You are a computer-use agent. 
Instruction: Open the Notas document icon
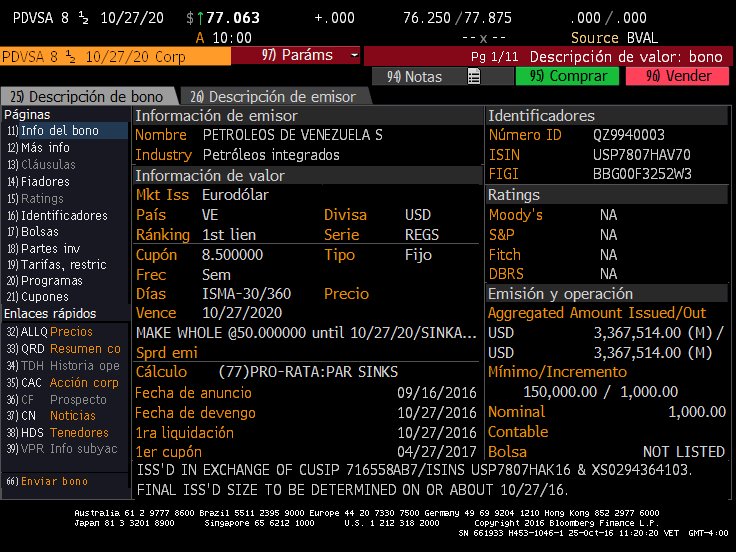coord(474,76)
